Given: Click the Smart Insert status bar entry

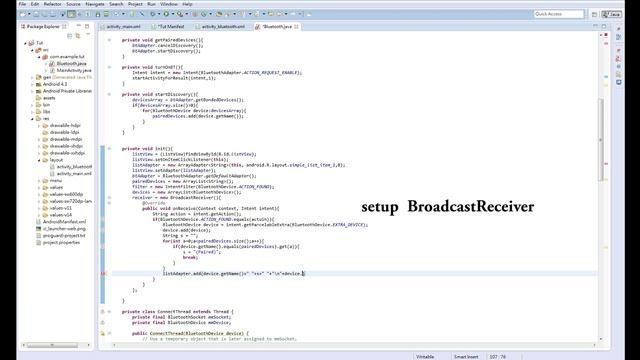Looking at the screenshot, I should coord(466,356).
